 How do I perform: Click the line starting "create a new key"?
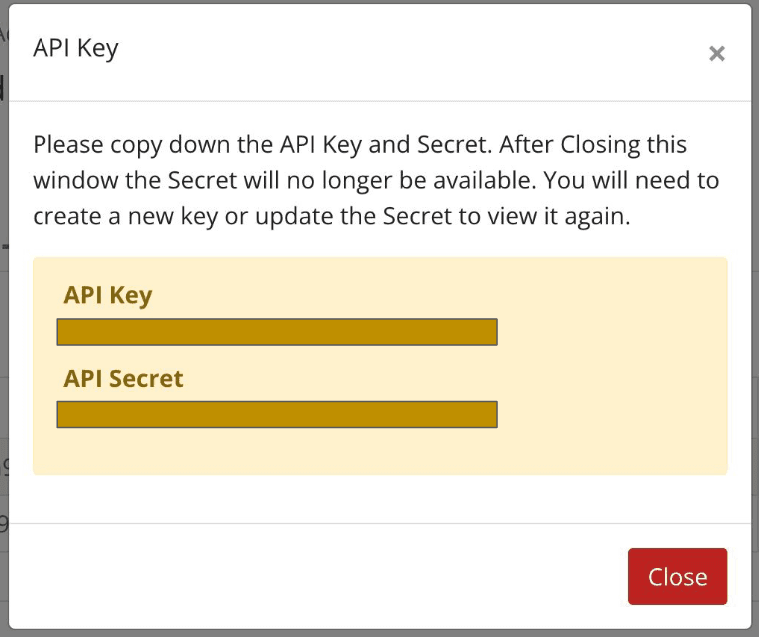pyautogui.click(x=331, y=216)
